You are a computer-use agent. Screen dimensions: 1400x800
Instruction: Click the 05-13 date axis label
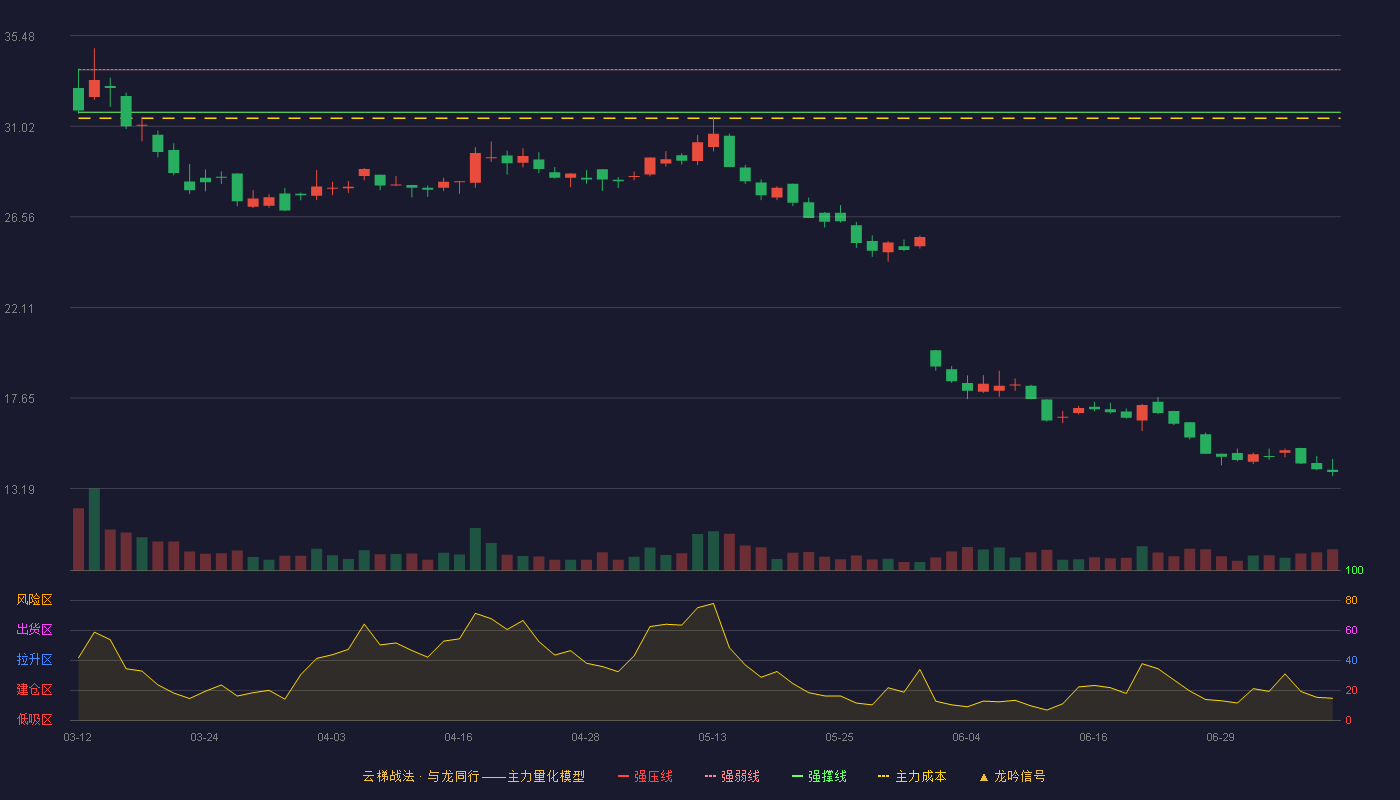(712, 737)
